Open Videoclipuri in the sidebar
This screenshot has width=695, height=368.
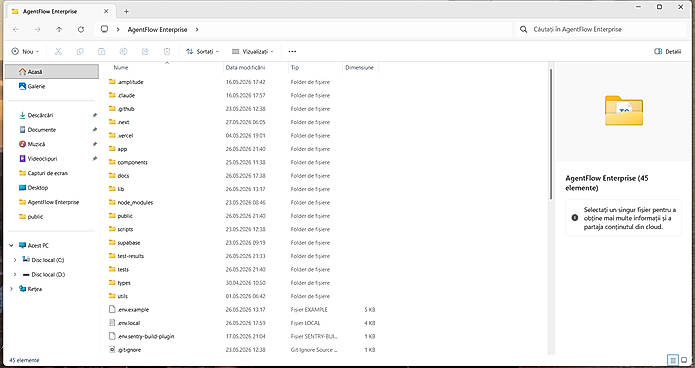coord(51,158)
